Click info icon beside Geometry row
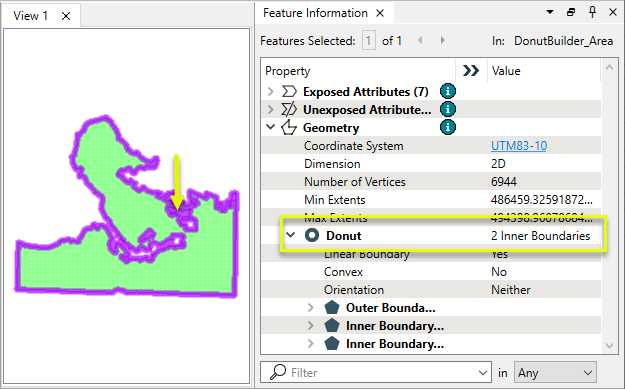Viewport: 625px width, 389px height. (x=448, y=127)
